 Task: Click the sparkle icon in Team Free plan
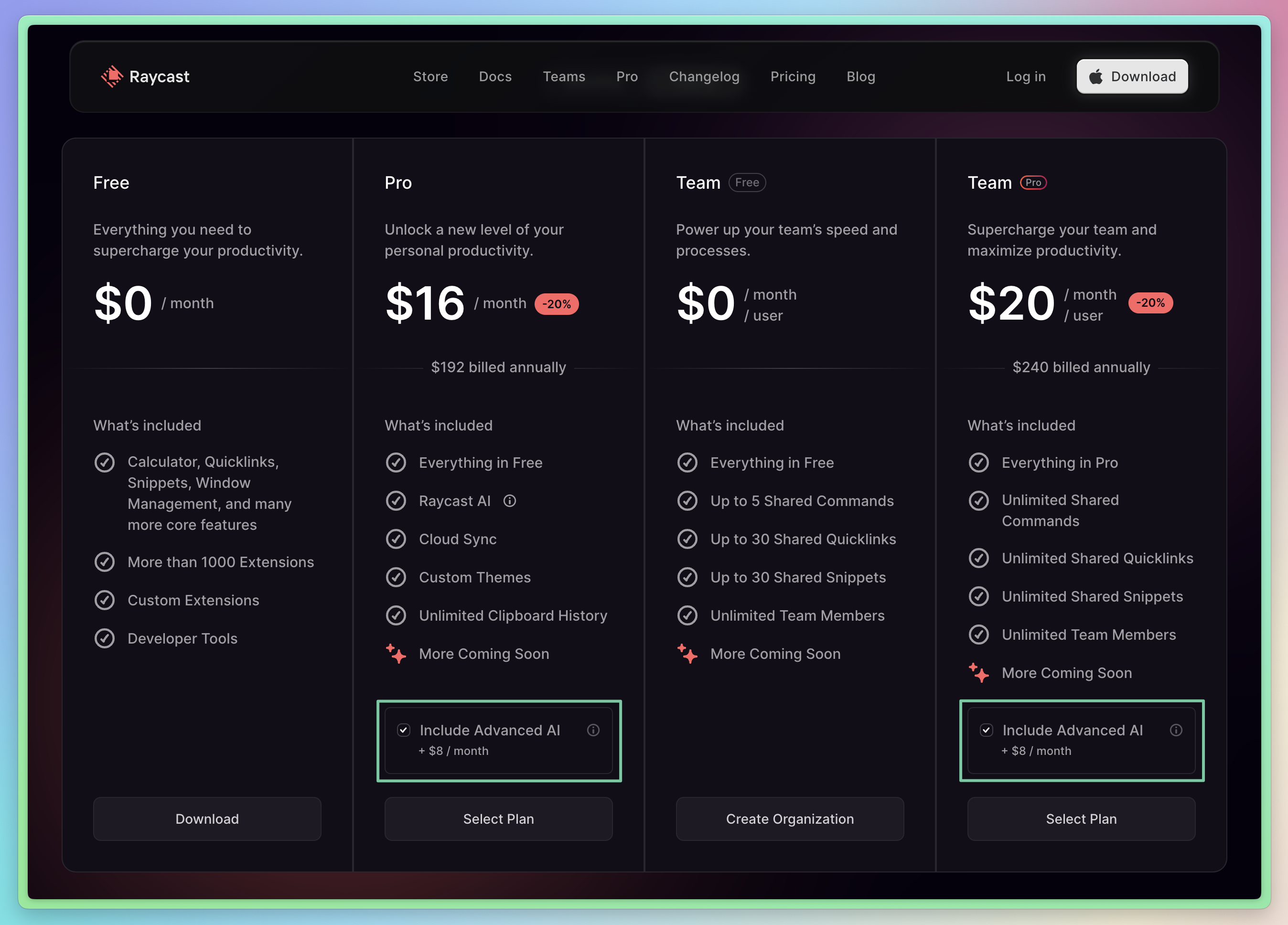687,654
